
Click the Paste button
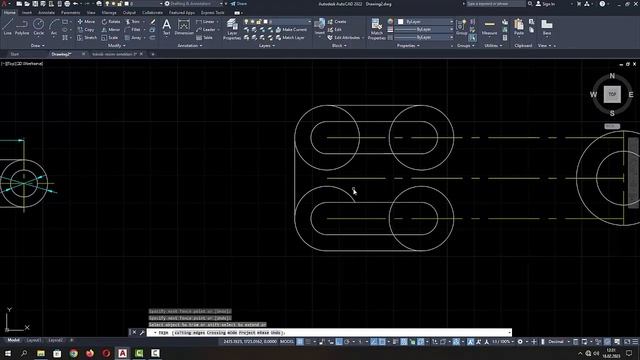pyautogui.click(x=519, y=27)
